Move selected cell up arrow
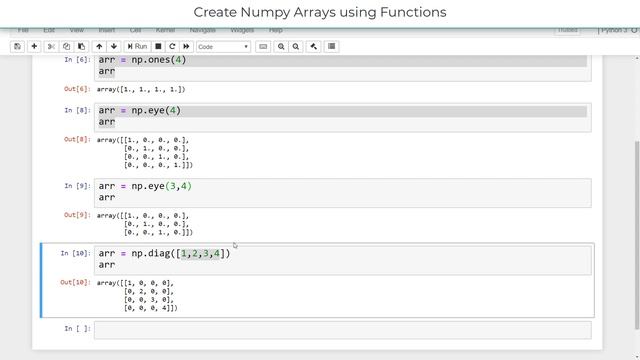The image size is (640, 360). pos(99,47)
